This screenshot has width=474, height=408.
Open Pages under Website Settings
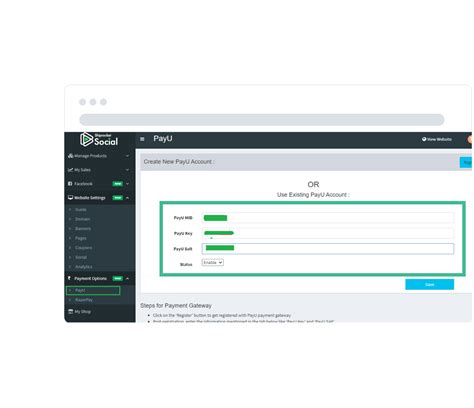point(81,238)
